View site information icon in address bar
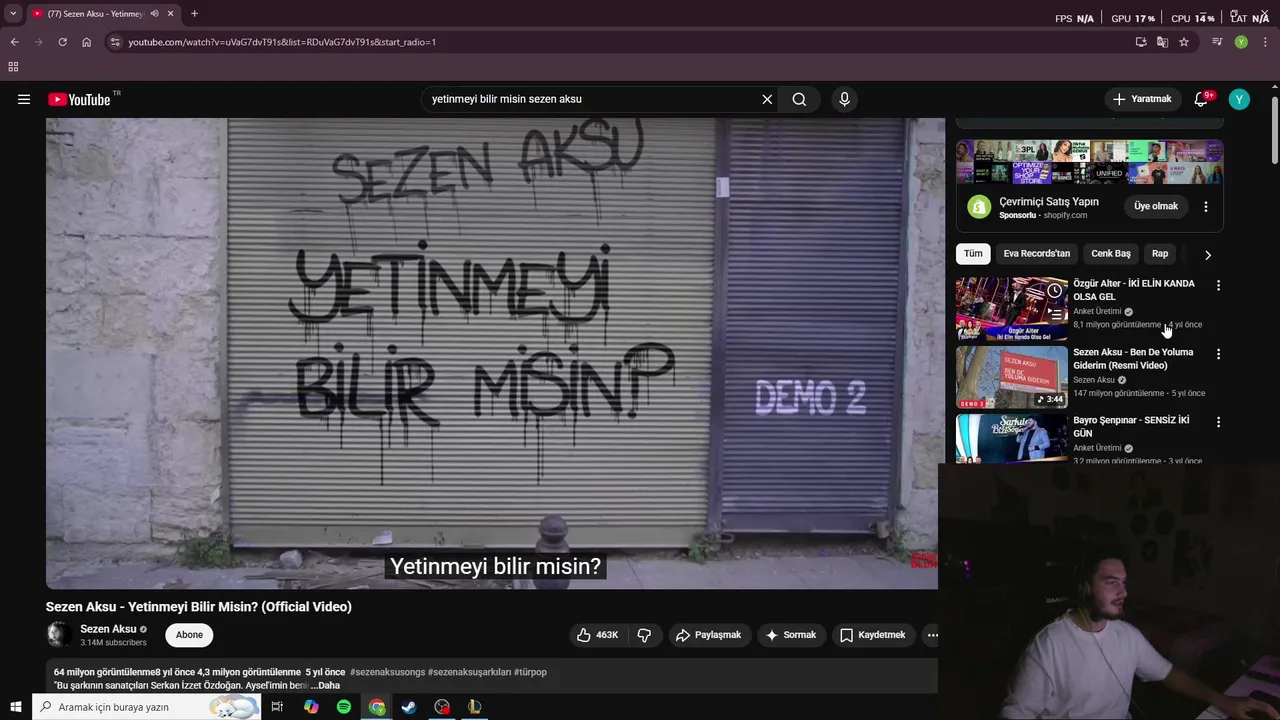 tap(115, 42)
